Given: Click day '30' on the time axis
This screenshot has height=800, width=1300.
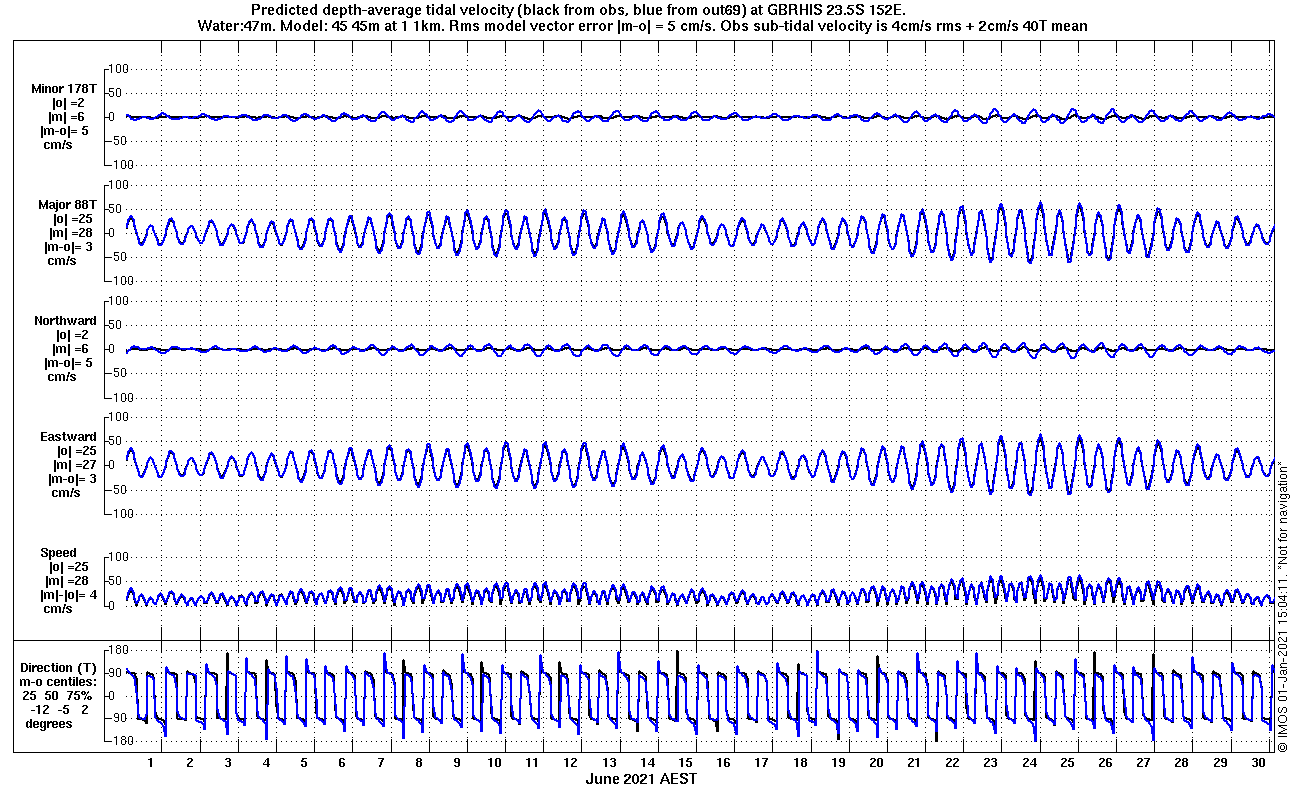Looking at the screenshot, I should coord(1258,762).
